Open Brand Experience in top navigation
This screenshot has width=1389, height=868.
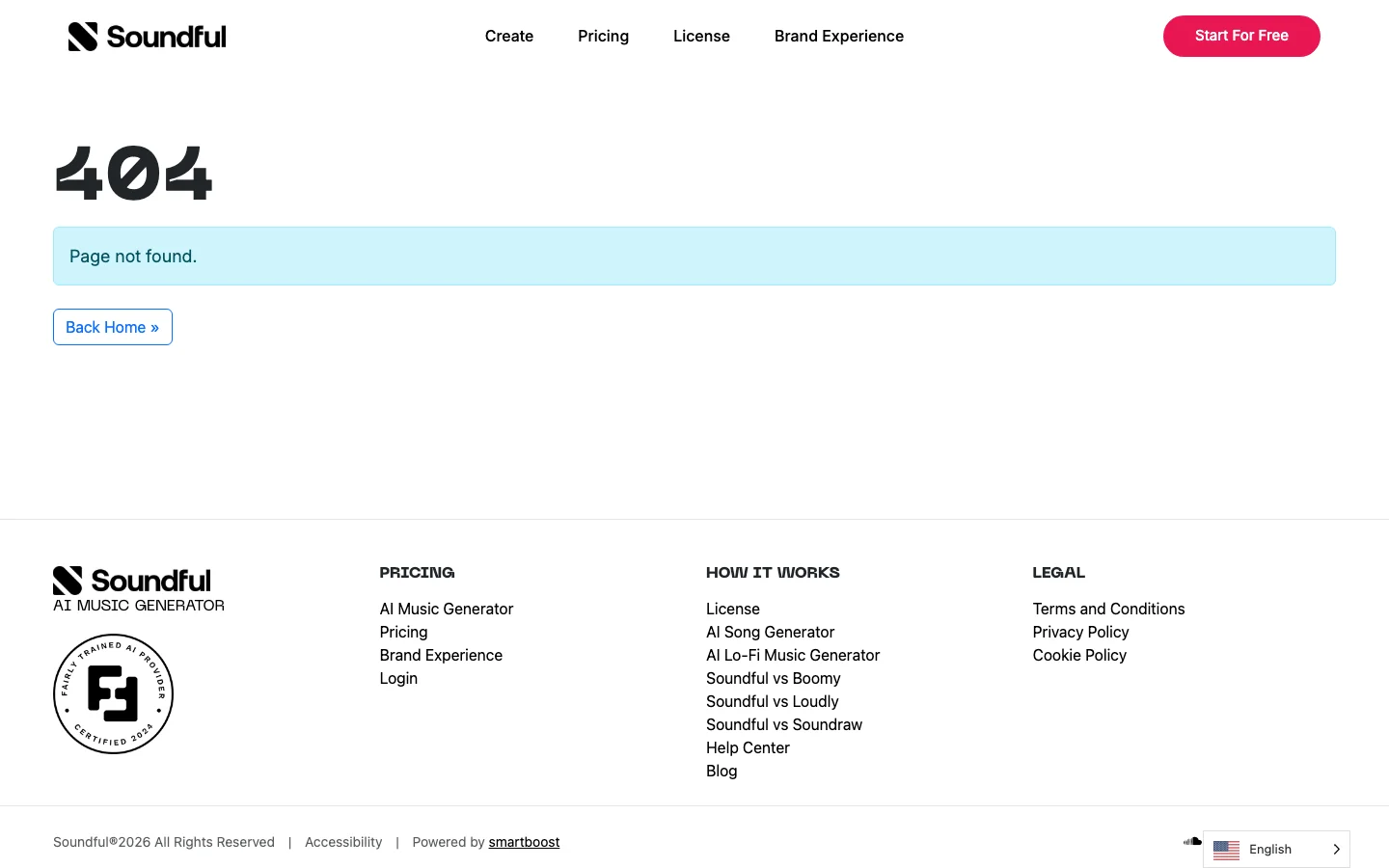[x=839, y=36]
